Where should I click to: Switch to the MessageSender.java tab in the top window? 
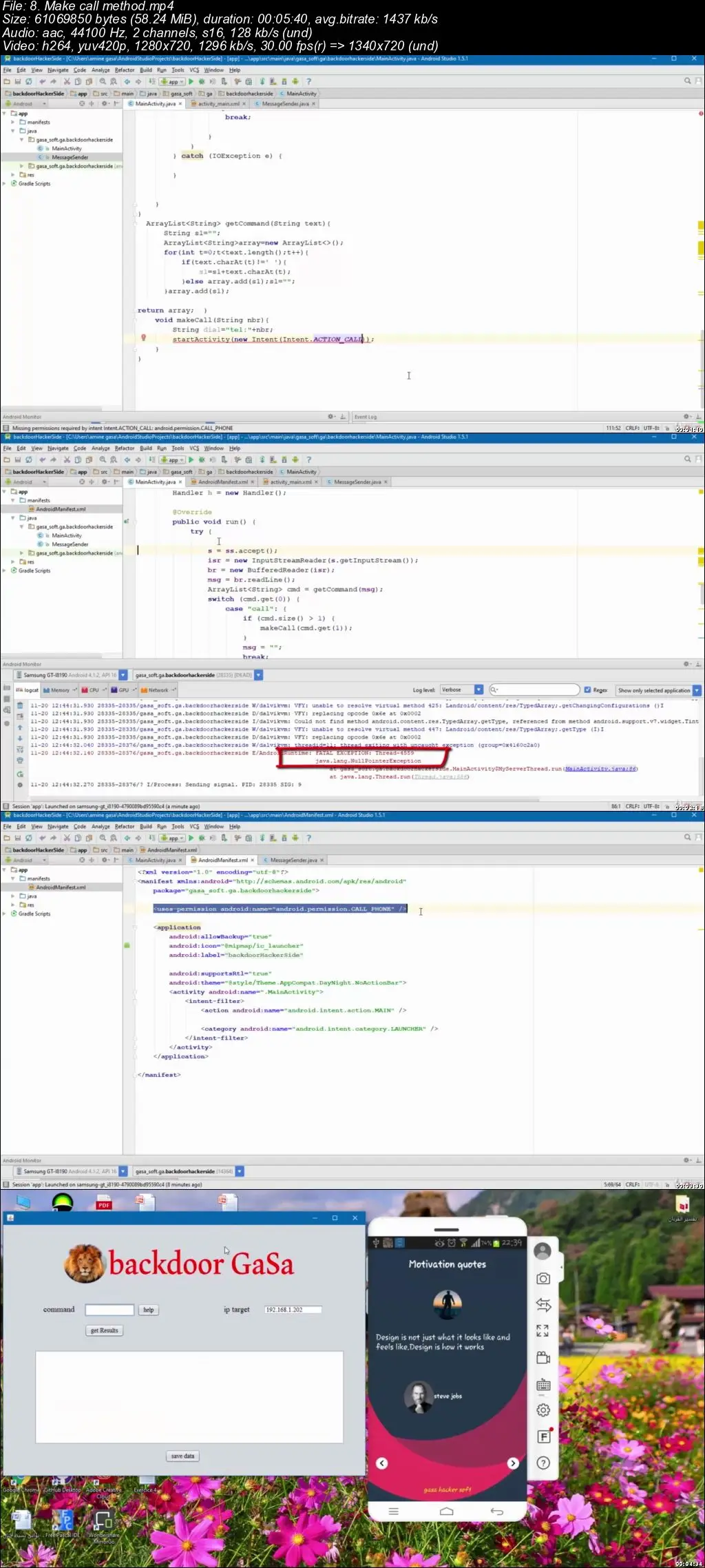tap(285, 104)
